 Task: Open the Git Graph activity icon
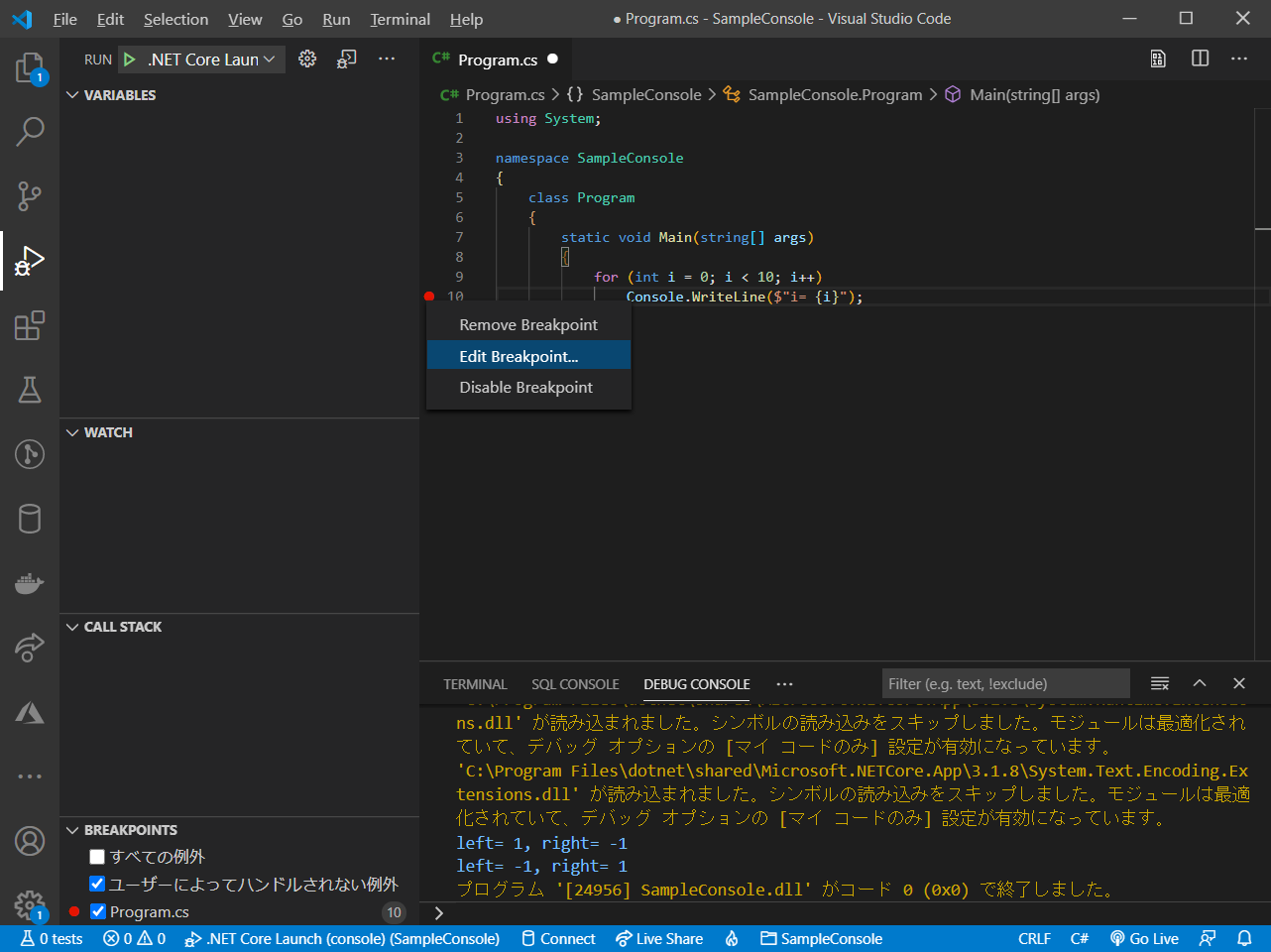pyautogui.click(x=30, y=454)
